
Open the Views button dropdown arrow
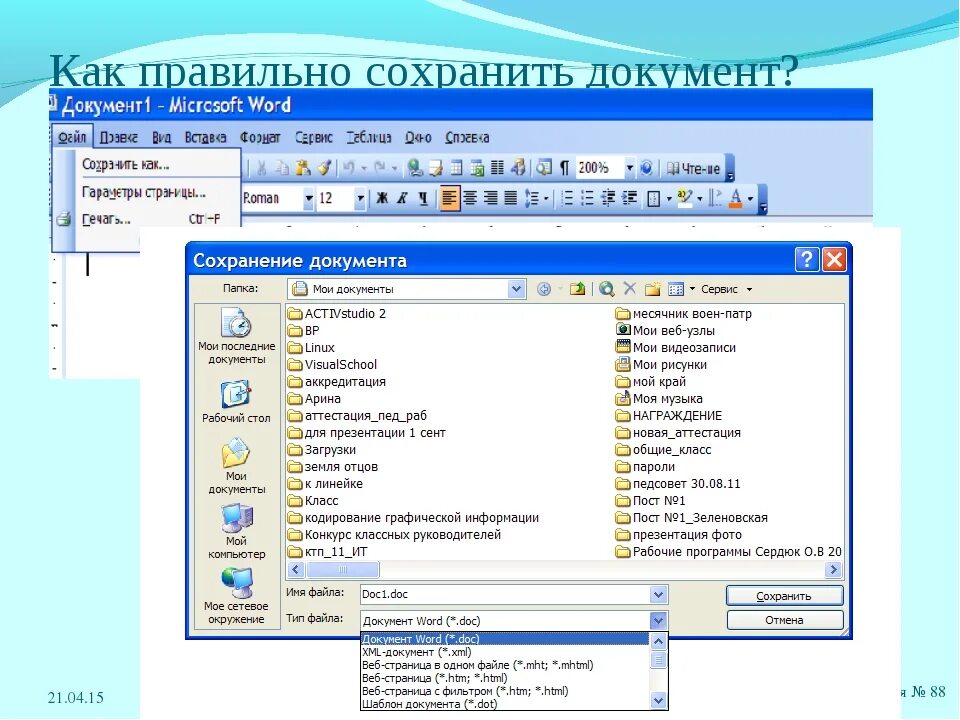(x=692, y=288)
